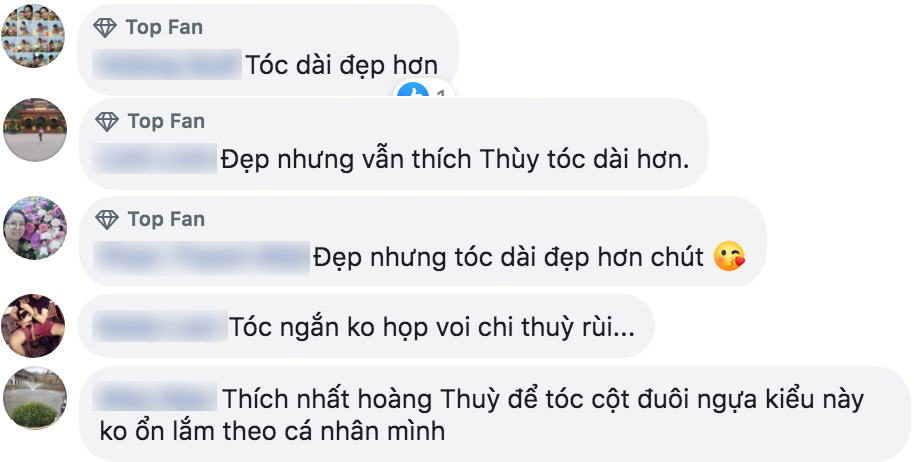914x462 pixels.
Task: Click the diamond Top Fan icon on first comment
Action: pyautogui.click(x=105, y=27)
